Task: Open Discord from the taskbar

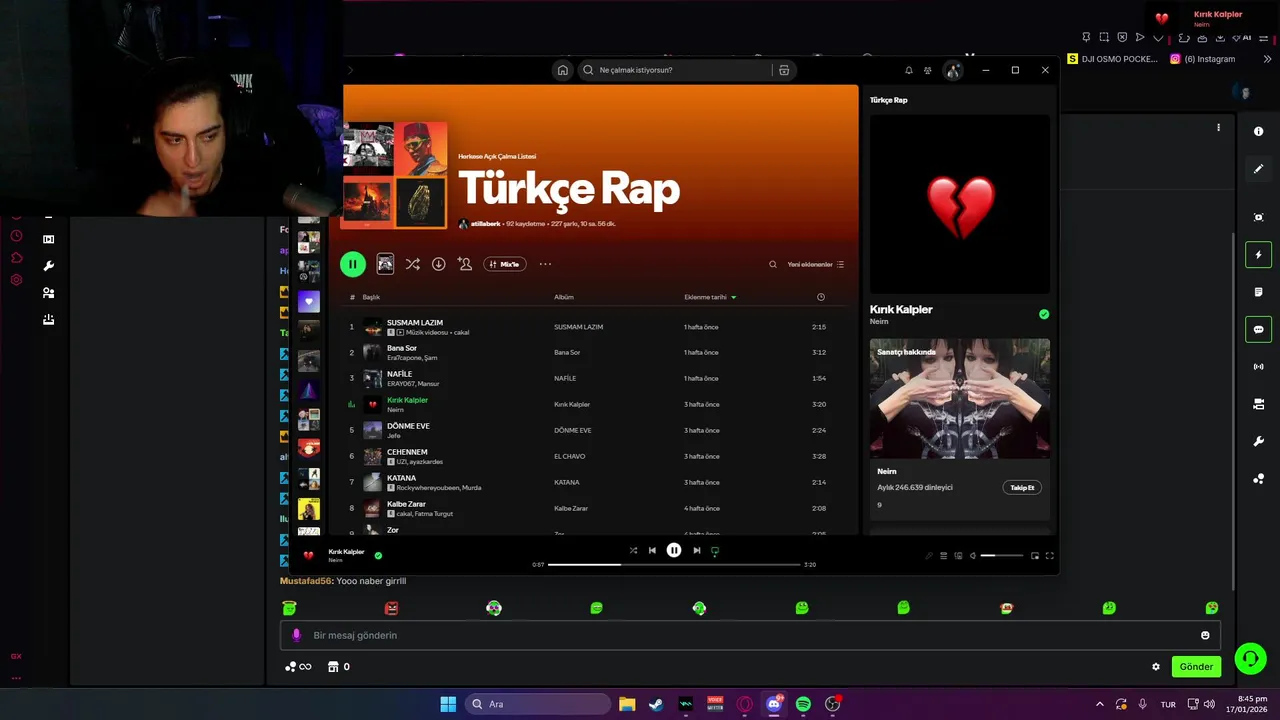Action: [774, 704]
